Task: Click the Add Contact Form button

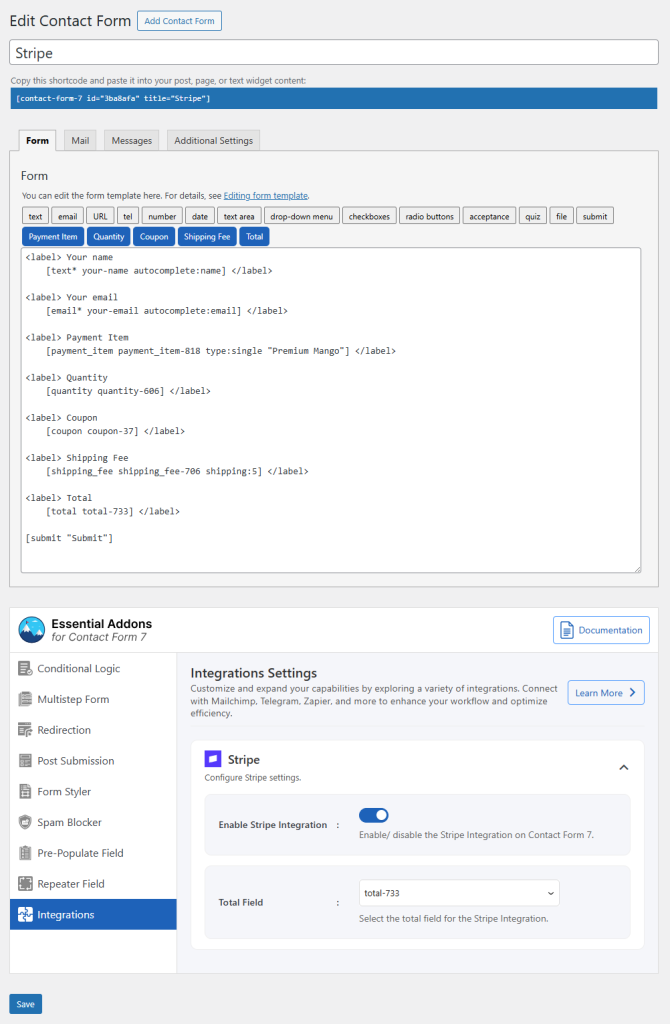Action: [180, 21]
